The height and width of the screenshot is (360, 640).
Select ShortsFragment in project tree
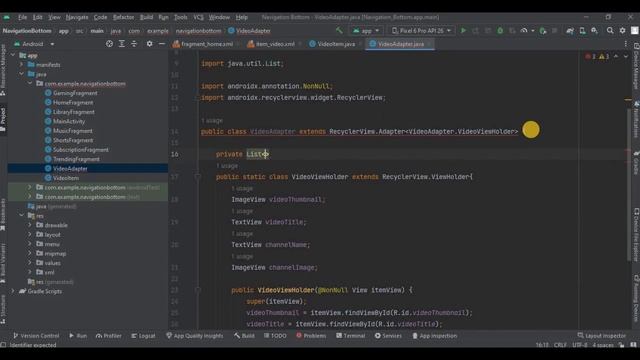(x=73, y=140)
